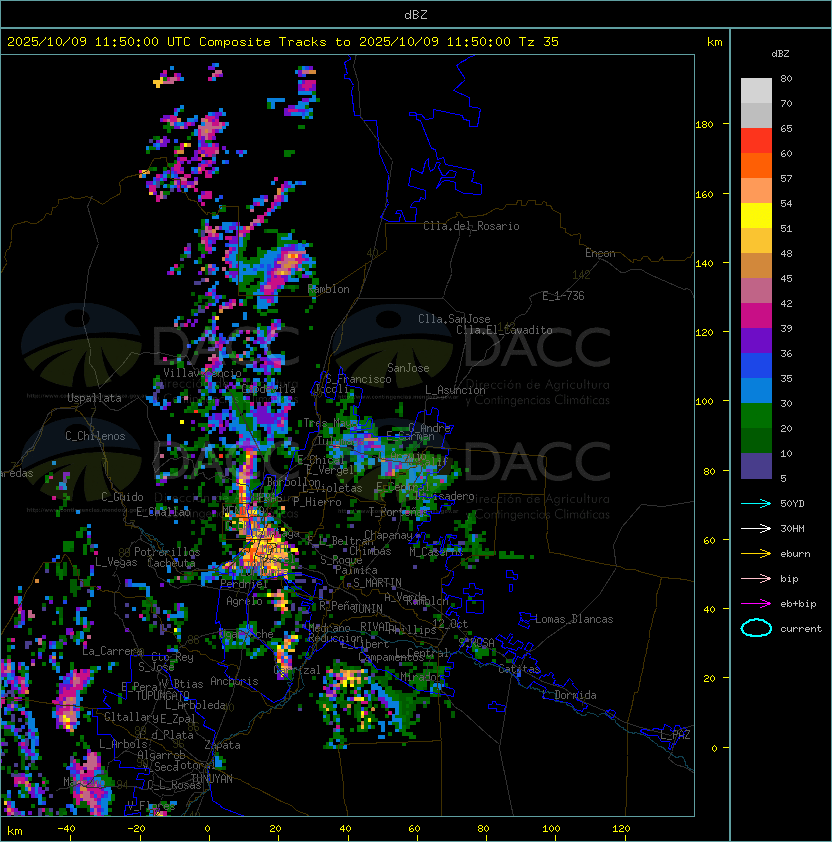Click the 'TUNUYAN' place label
This screenshot has height=842, width=832.
(x=212, y=779)
